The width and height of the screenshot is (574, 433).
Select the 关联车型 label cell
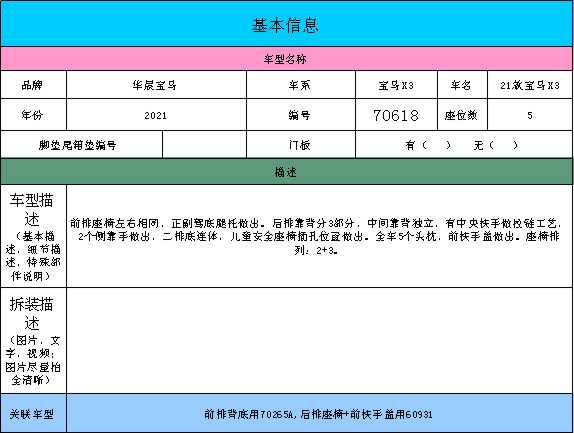pos(33,413)
